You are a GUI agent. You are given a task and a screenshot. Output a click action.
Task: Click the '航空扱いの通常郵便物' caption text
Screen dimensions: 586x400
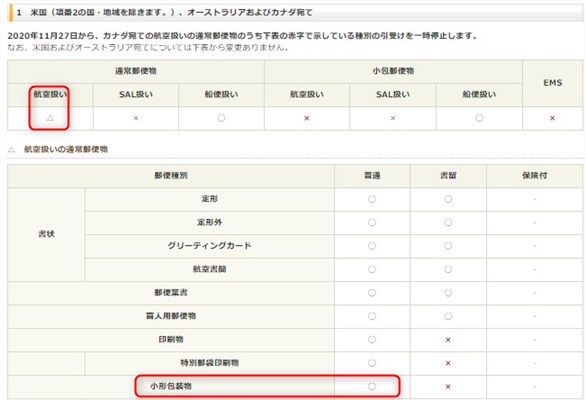click(x=66, y=149)
